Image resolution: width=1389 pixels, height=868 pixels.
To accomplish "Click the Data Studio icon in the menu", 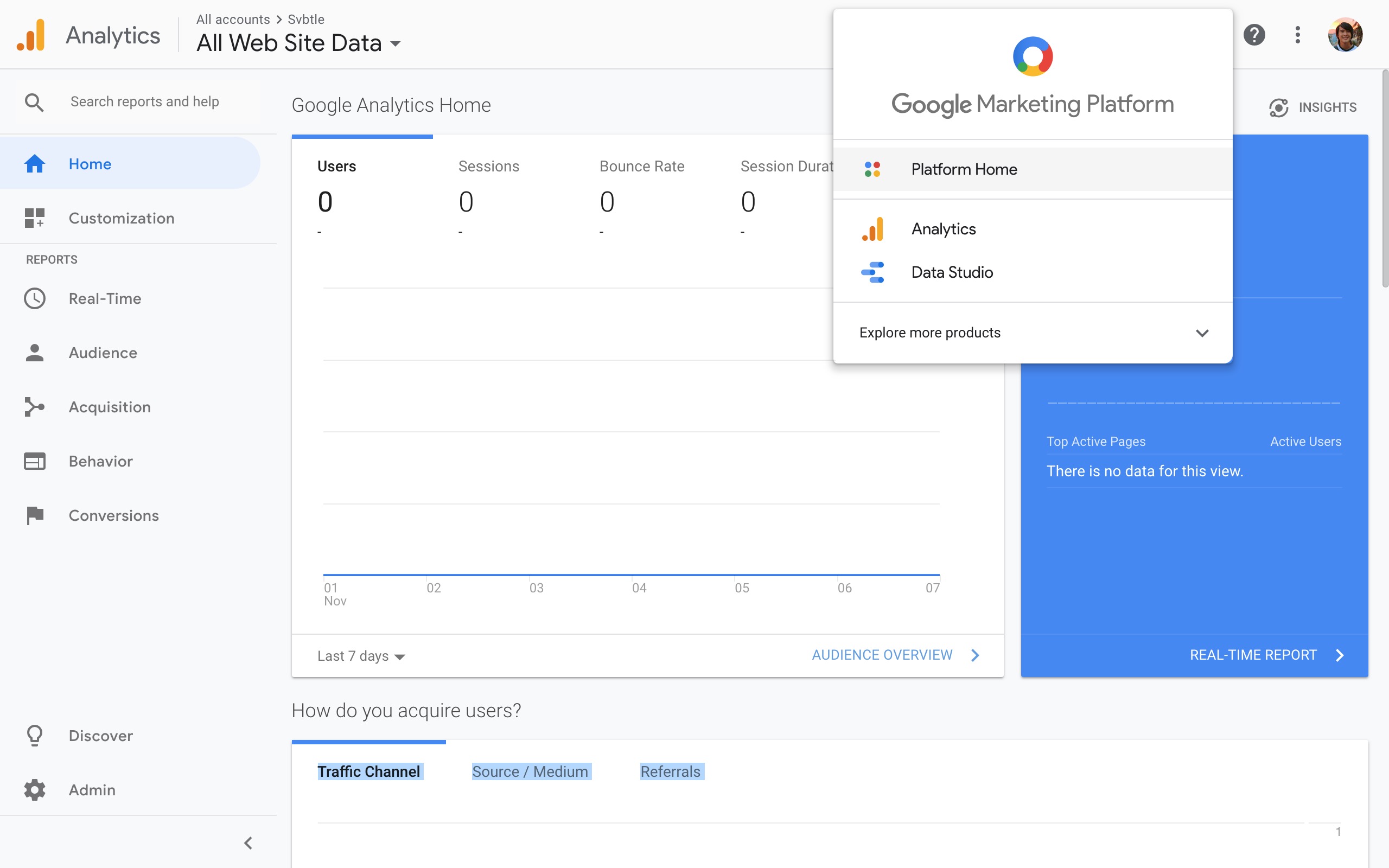I will click(x=873, y=272).
